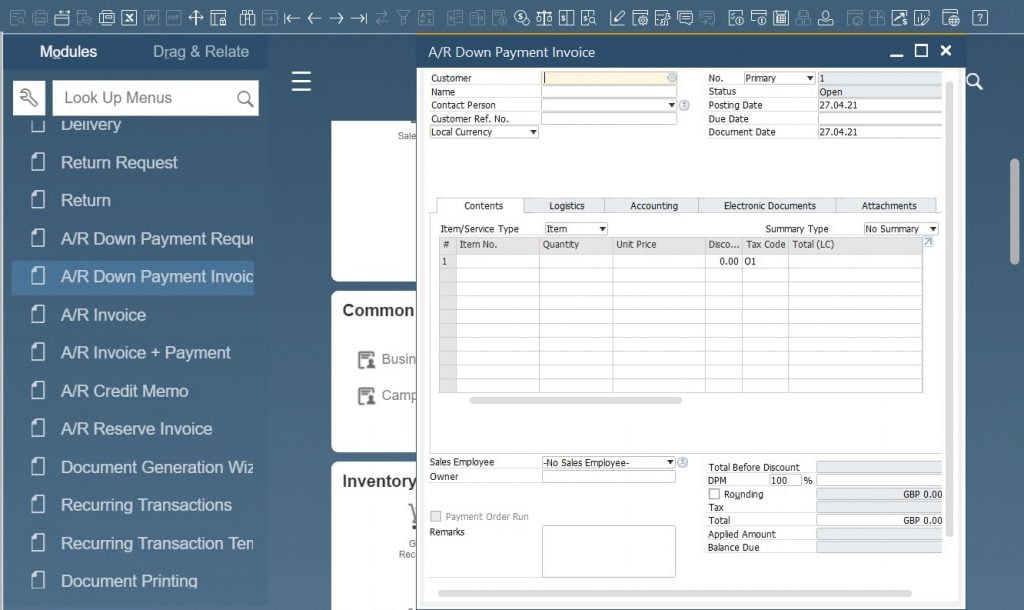This screenshot has width=1024, height=610.
Task: Collapse the sidebar using the hamburger toggle
Action: coord(301,83)
